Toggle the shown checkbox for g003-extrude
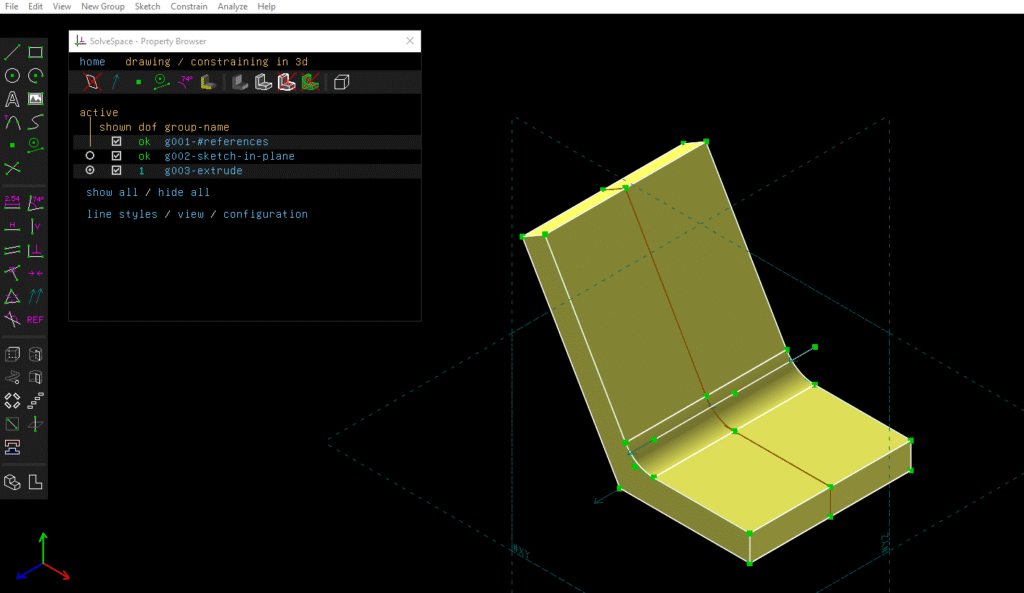 tap(115, 171)
